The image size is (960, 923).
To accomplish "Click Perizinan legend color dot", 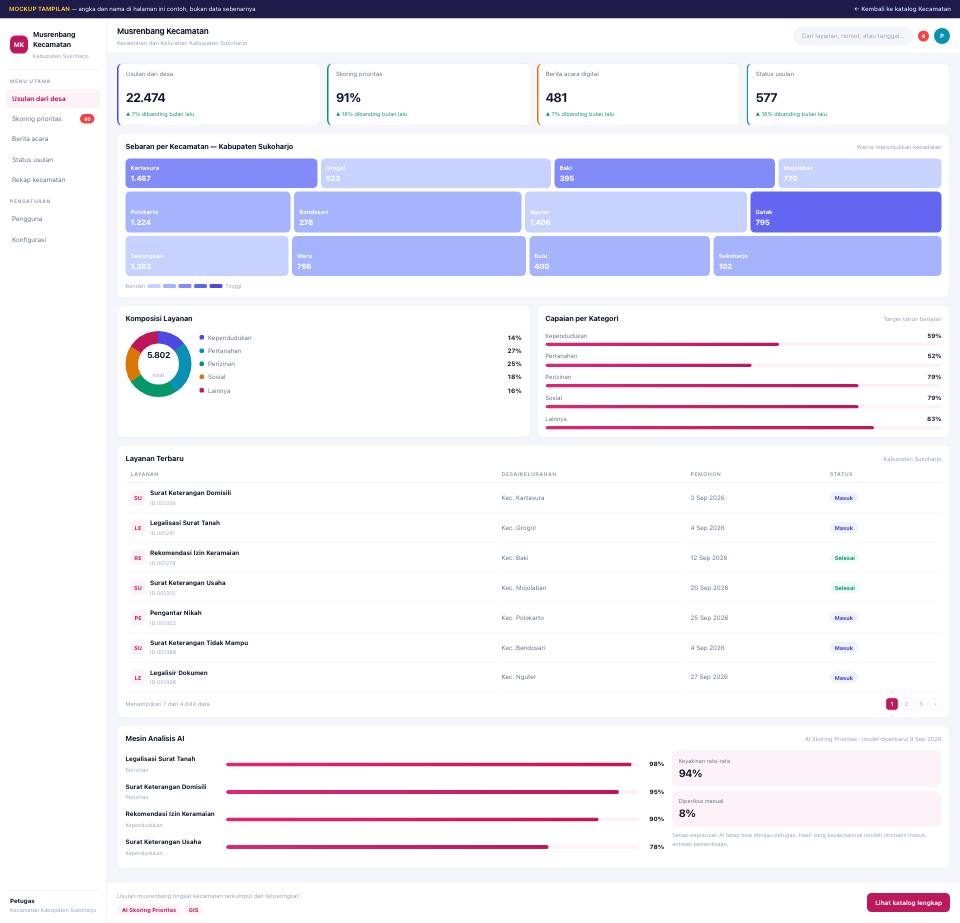I will 202,364.
